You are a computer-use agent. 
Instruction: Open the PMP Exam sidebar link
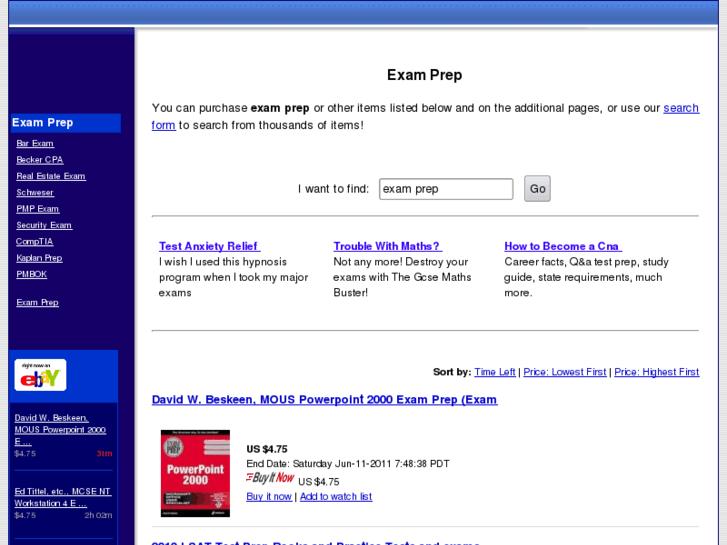(38, 209)
